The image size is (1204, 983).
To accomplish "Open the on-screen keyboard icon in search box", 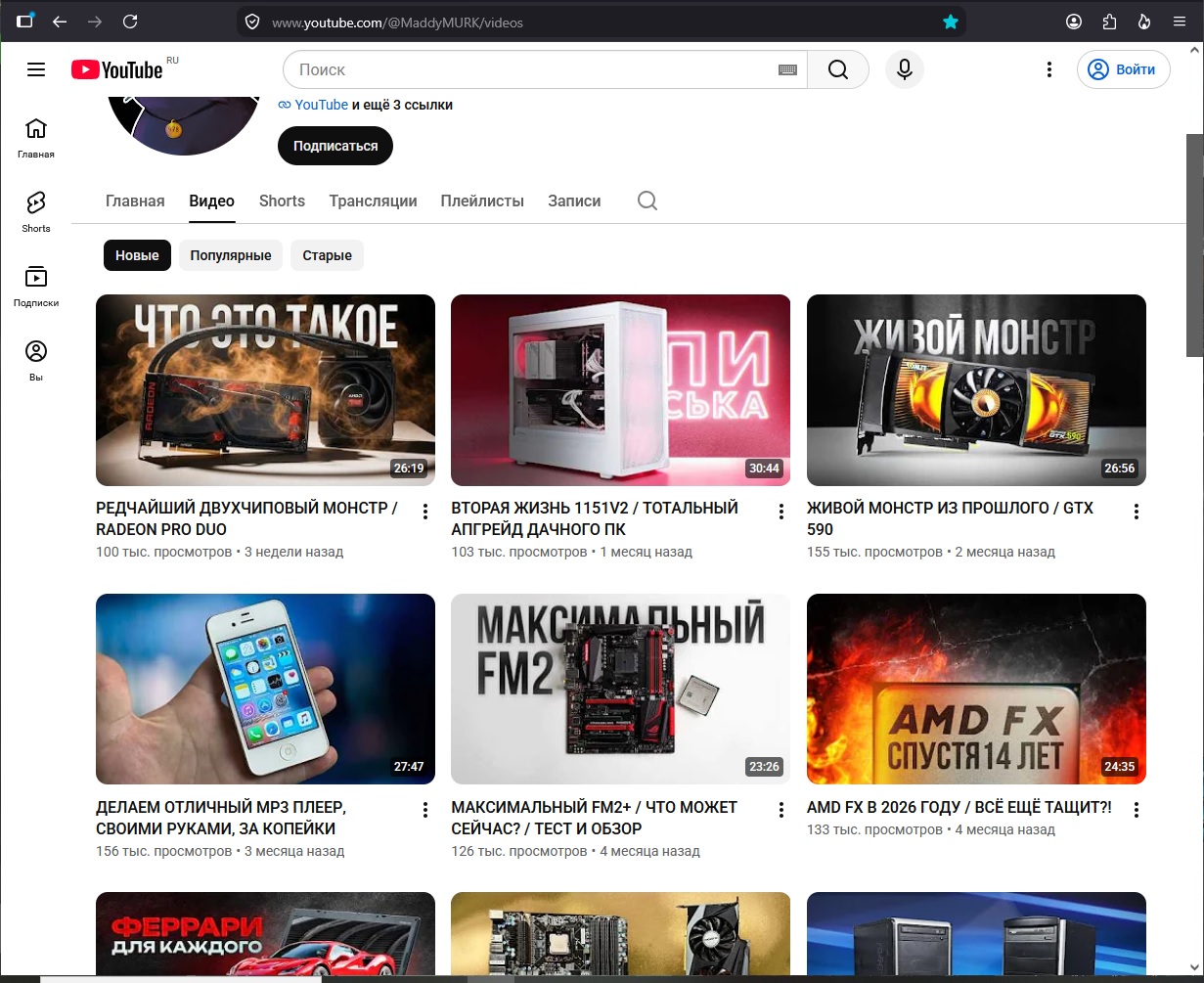I will tap(787, 69).
